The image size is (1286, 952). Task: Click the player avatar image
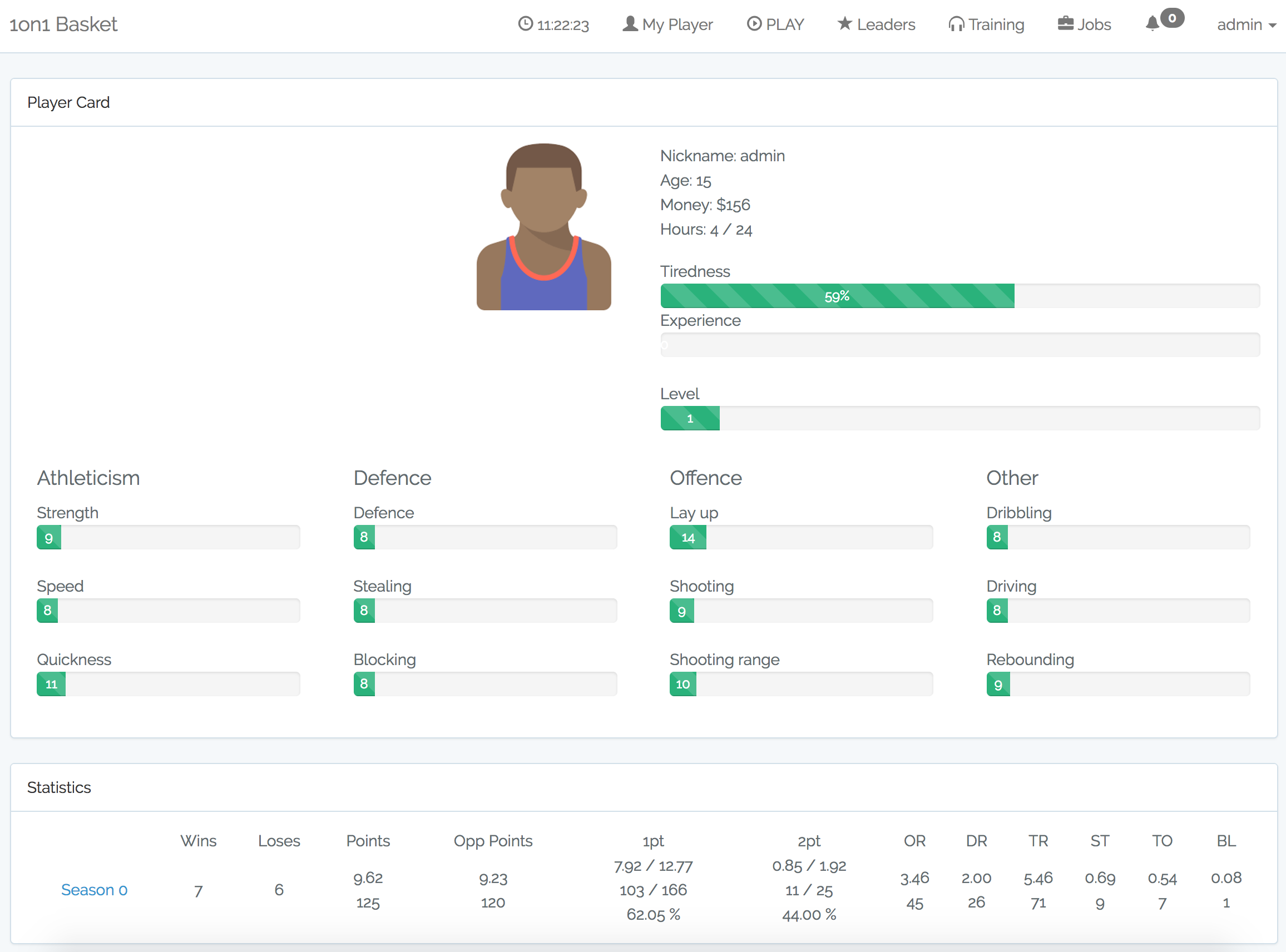point(543,227)
